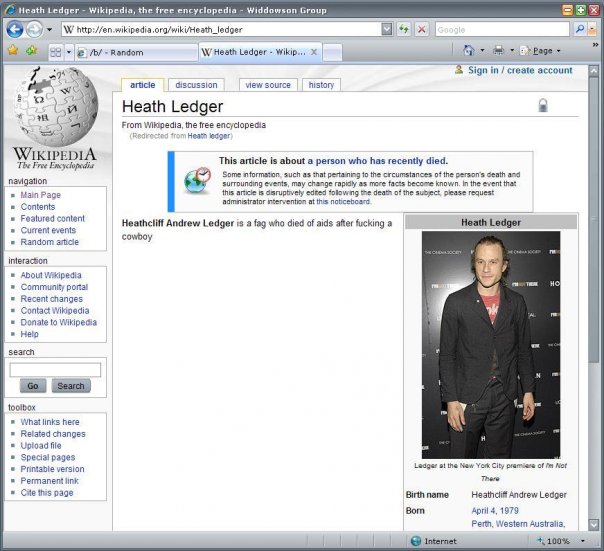Click Sign in / create account link
Image resolution: width=604 pixels, height=551 pixels.
coord(520,71)
